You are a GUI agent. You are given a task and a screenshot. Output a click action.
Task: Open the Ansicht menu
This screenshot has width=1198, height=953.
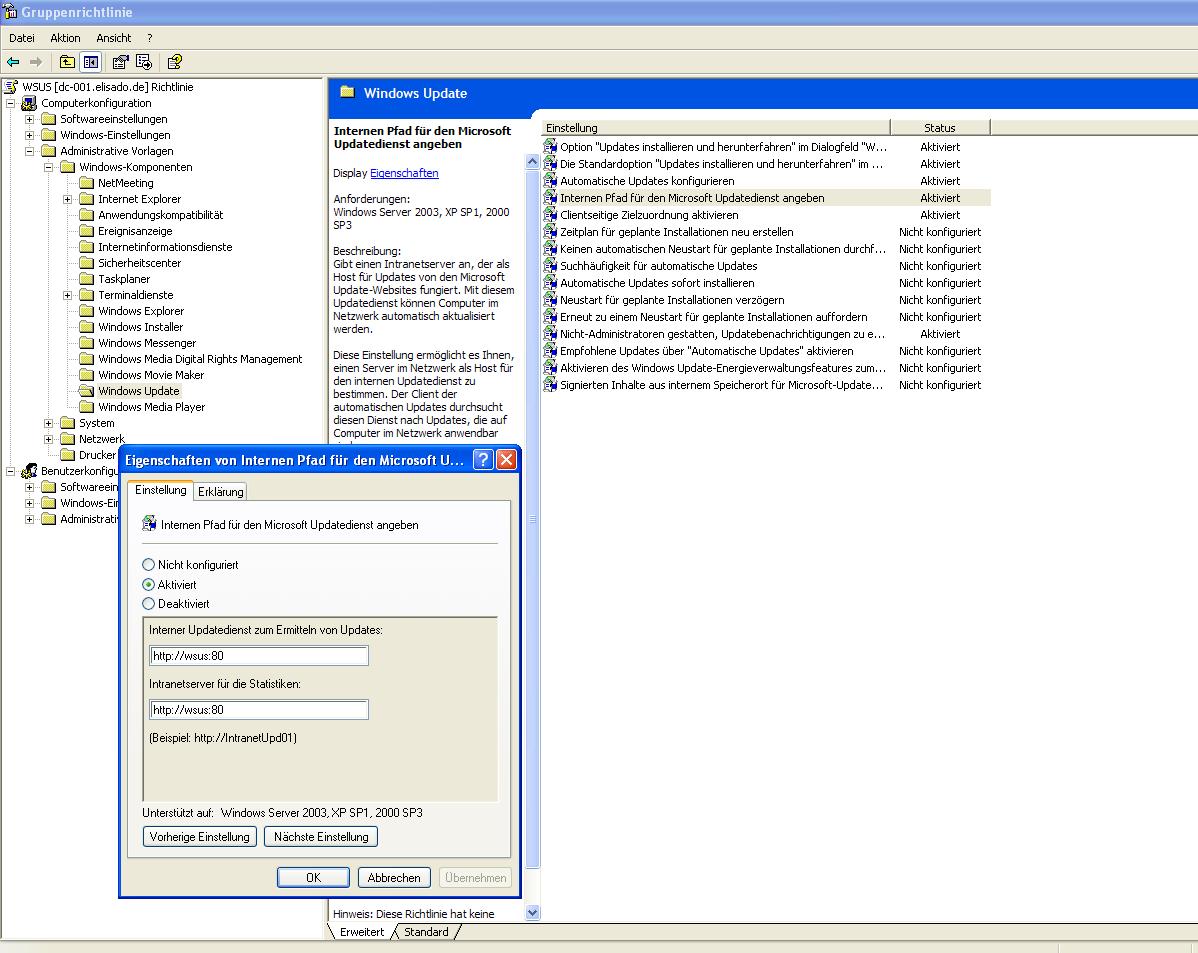(x=114, y=37)
